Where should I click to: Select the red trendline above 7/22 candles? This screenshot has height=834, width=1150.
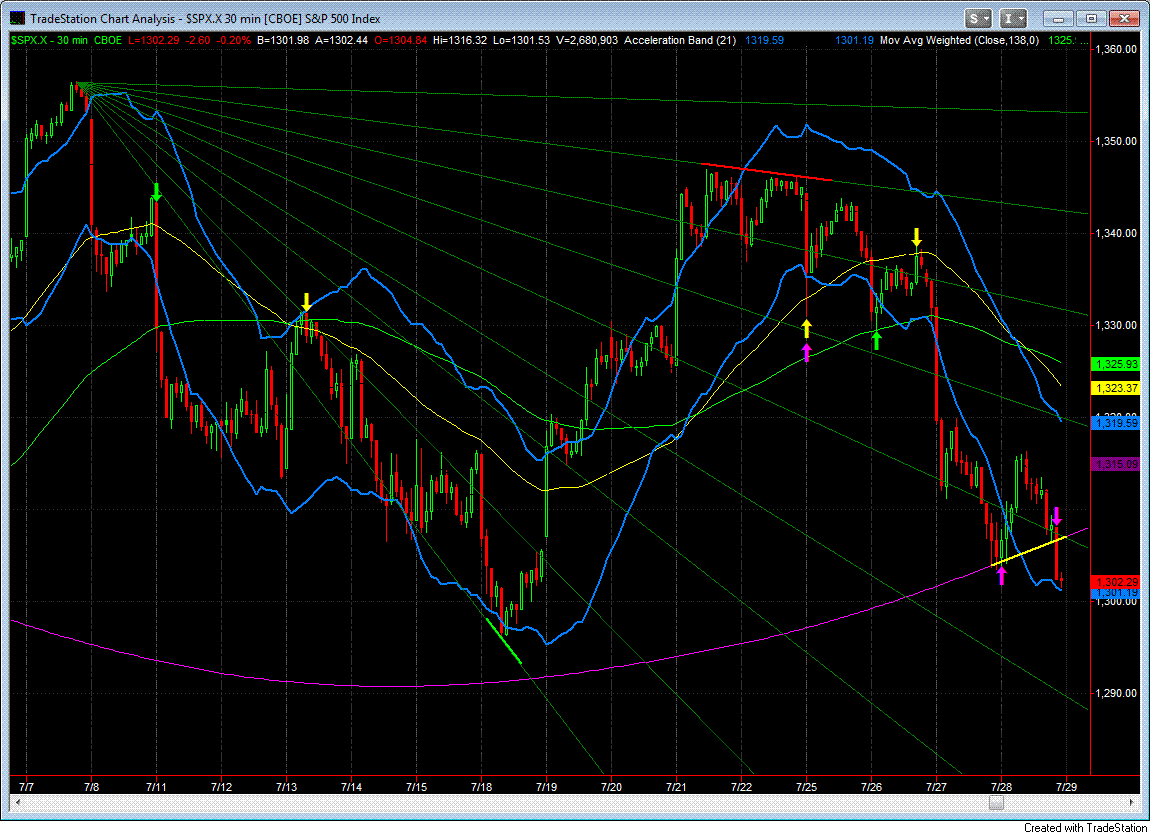point(767,172)
